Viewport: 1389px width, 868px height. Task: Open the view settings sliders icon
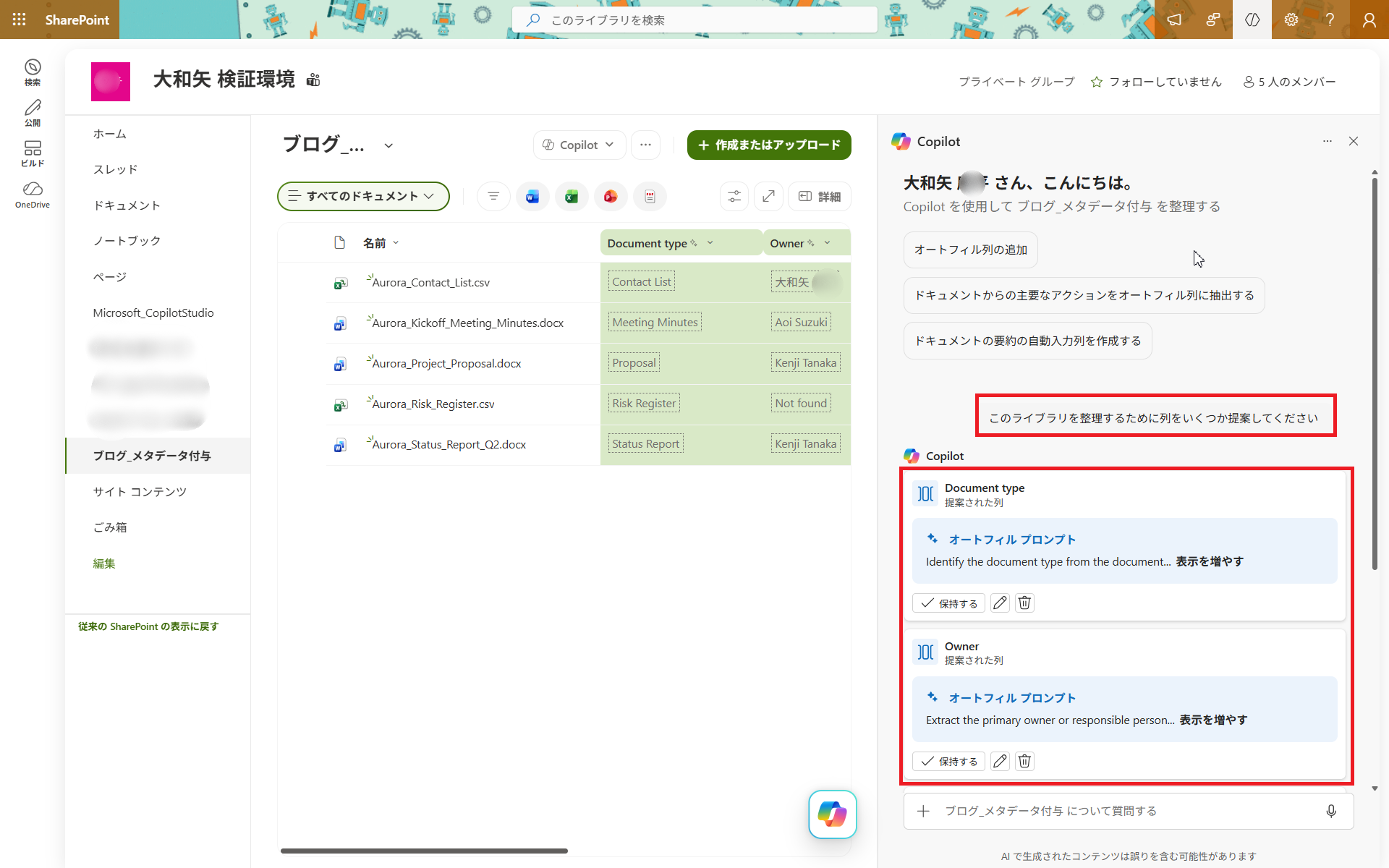click(x=734, y=196)
